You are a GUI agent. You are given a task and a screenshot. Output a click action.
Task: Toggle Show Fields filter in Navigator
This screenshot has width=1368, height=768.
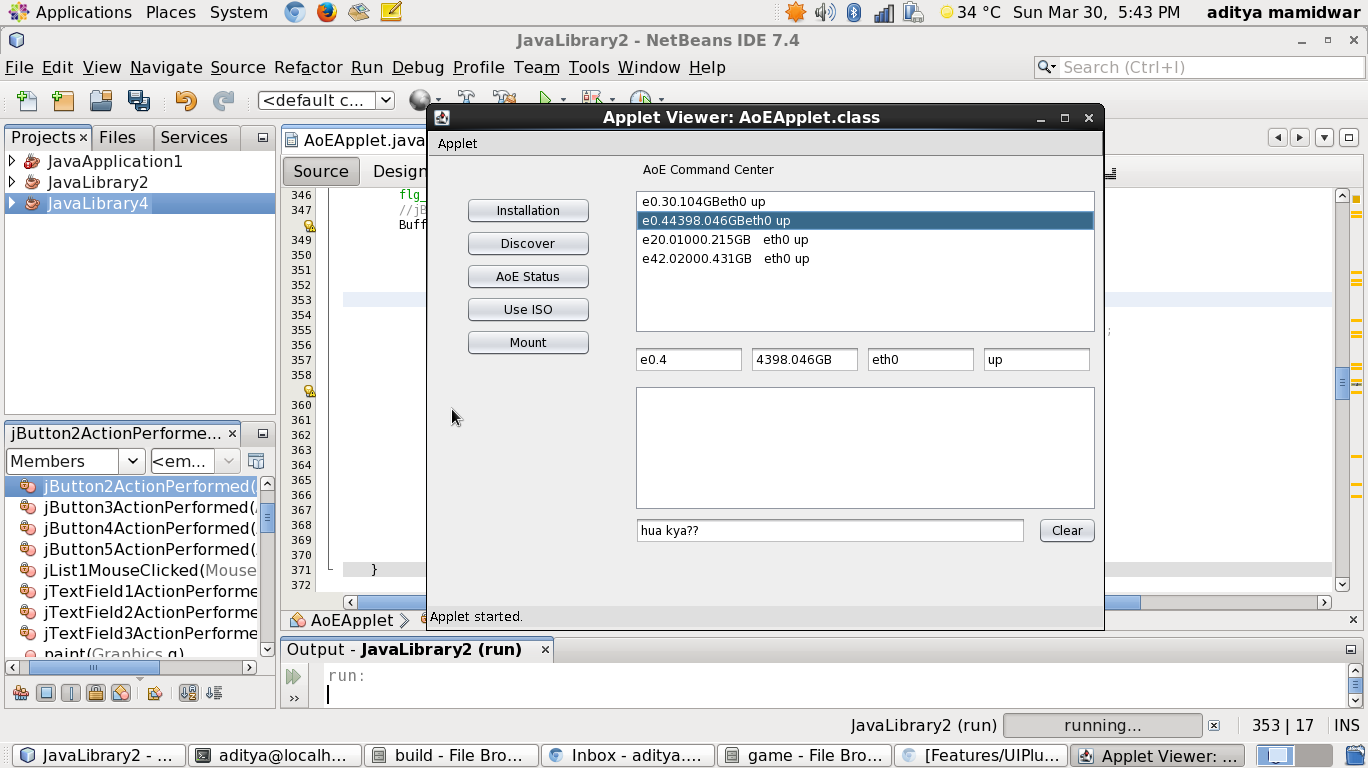(46, 693)
